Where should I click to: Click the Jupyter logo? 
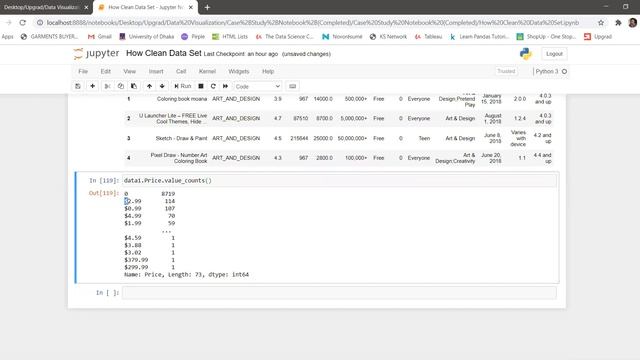(96, 53)
